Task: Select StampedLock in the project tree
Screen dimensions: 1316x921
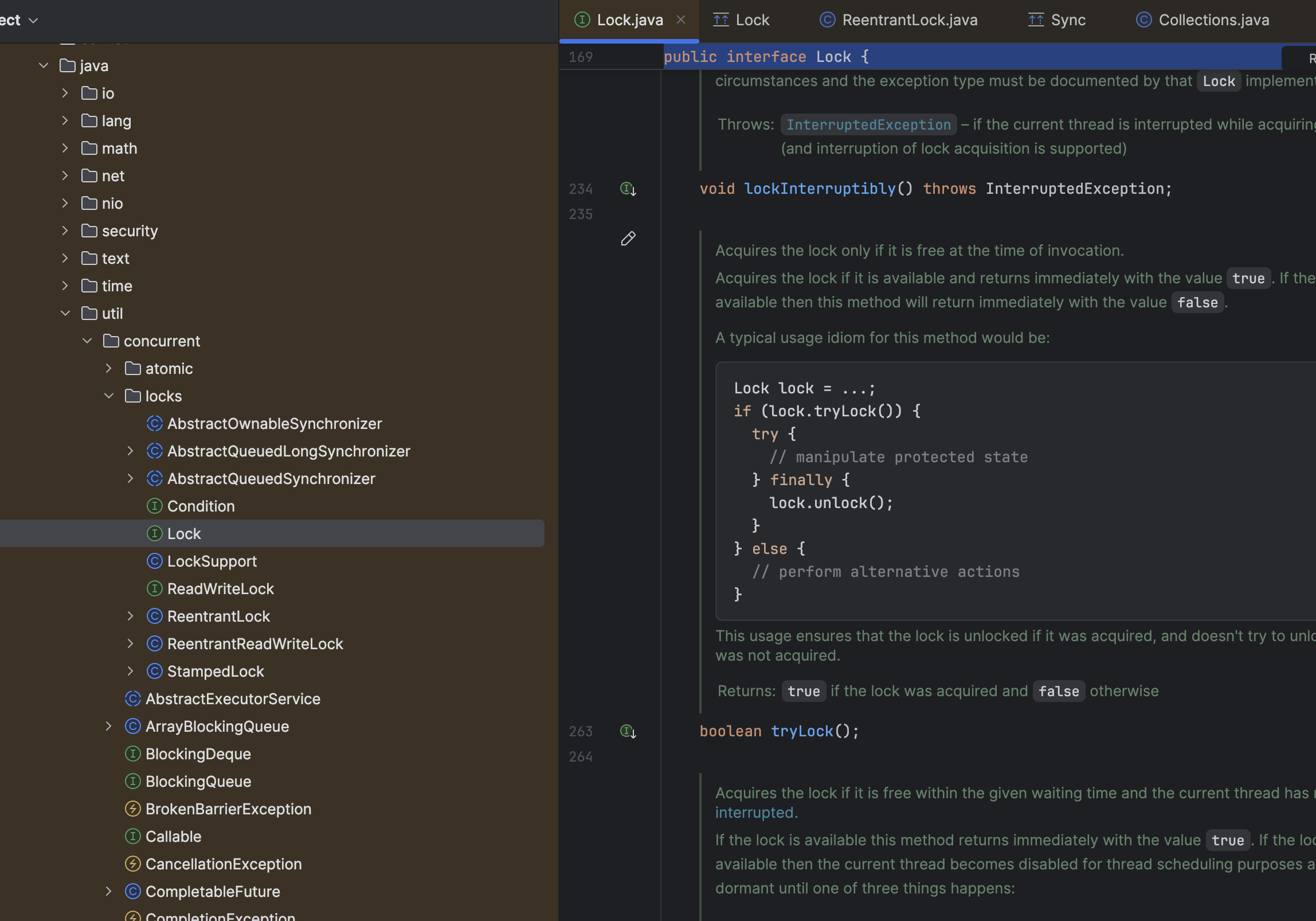Action: pyautogui.click(x=215, y=671)
